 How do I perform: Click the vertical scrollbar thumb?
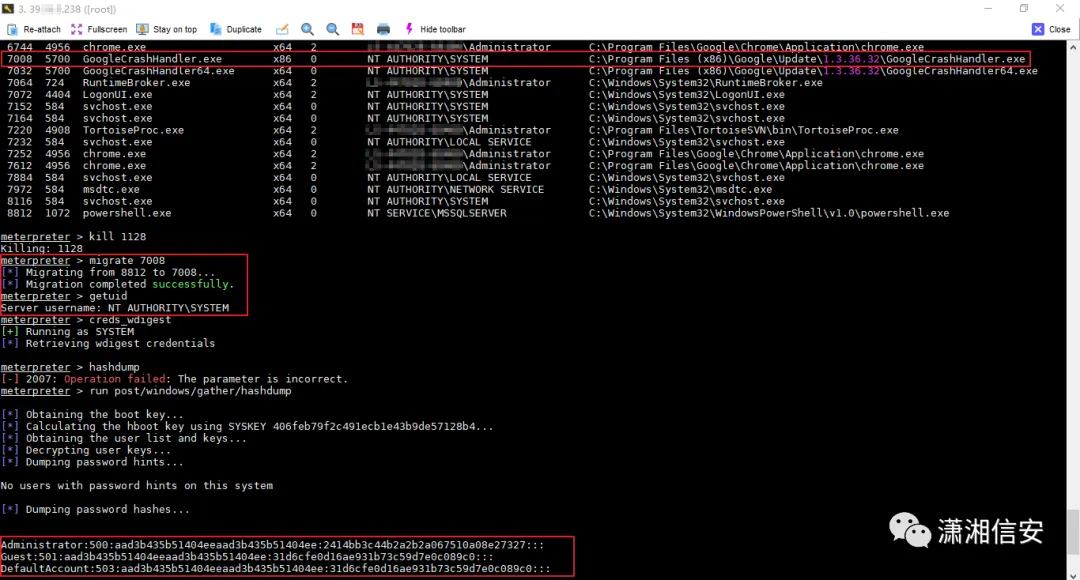(1073, 532)
